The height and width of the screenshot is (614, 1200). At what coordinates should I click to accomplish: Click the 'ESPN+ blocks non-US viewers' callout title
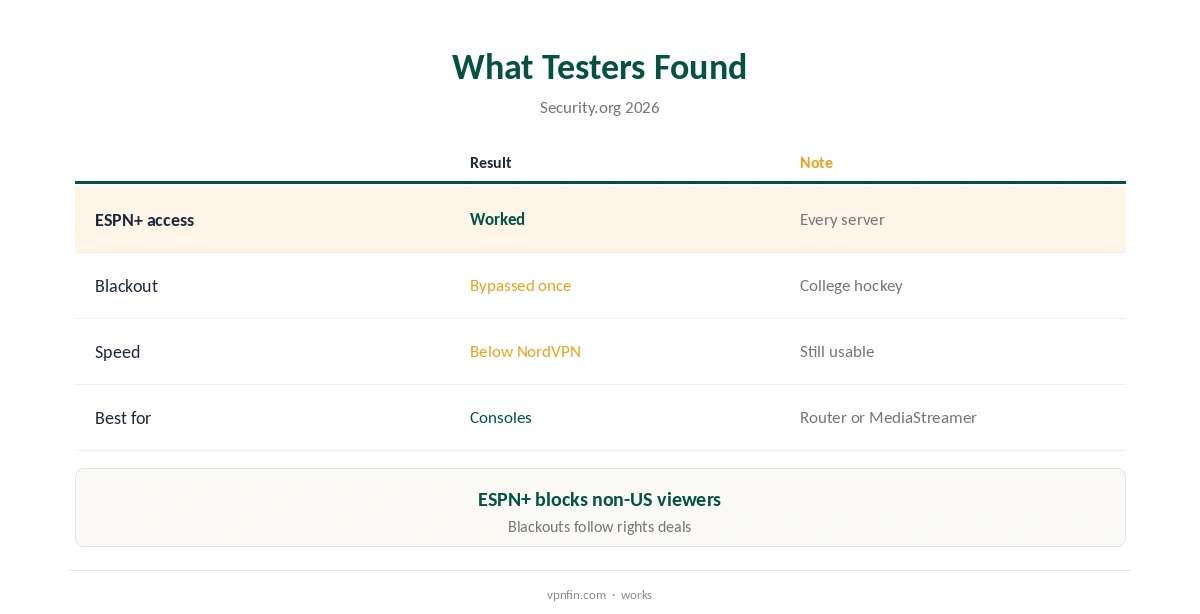[599, 499]
